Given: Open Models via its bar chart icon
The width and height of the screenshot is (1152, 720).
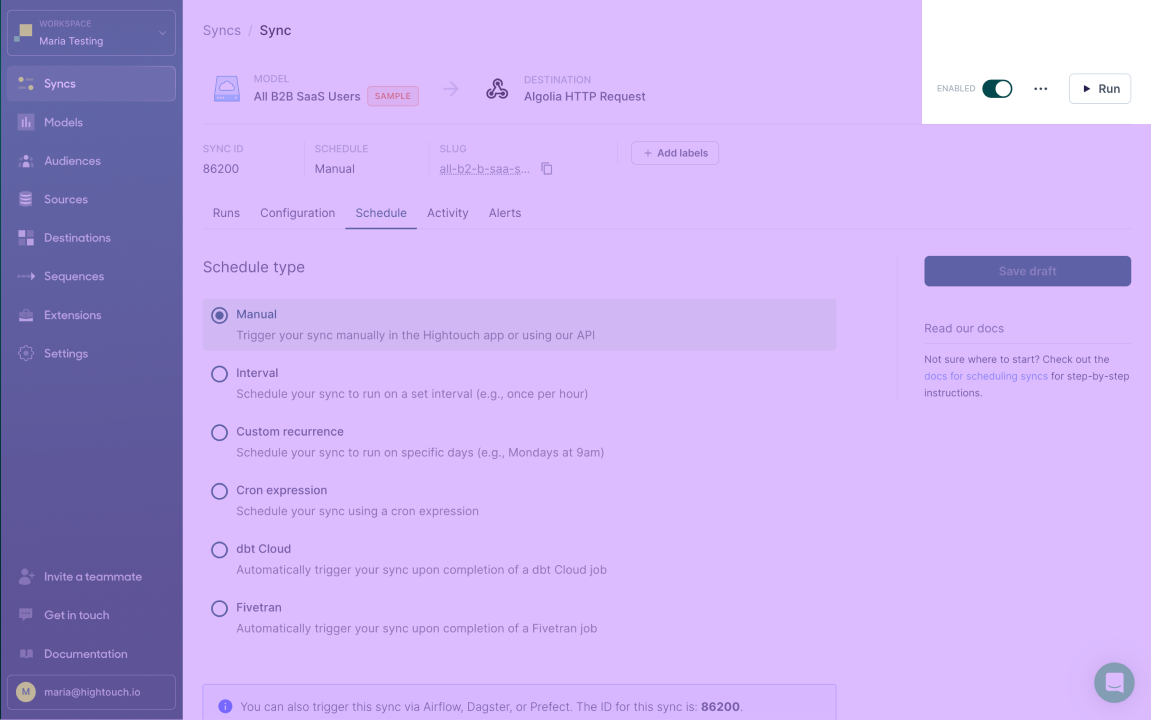Looking at the screenshot, I should pyautogui.click(x=26, y=122).
